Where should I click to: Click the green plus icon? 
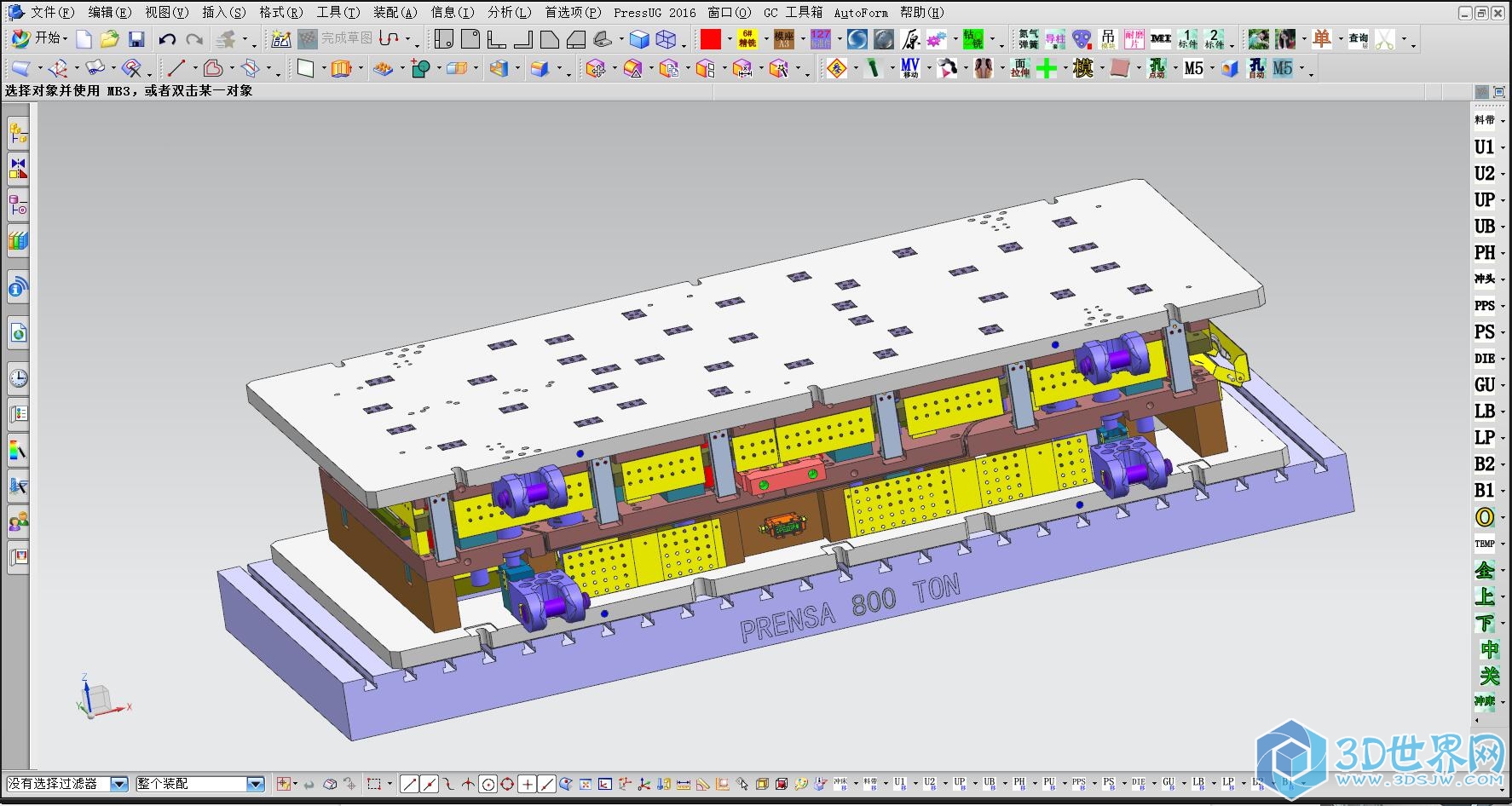(1047, 69)
